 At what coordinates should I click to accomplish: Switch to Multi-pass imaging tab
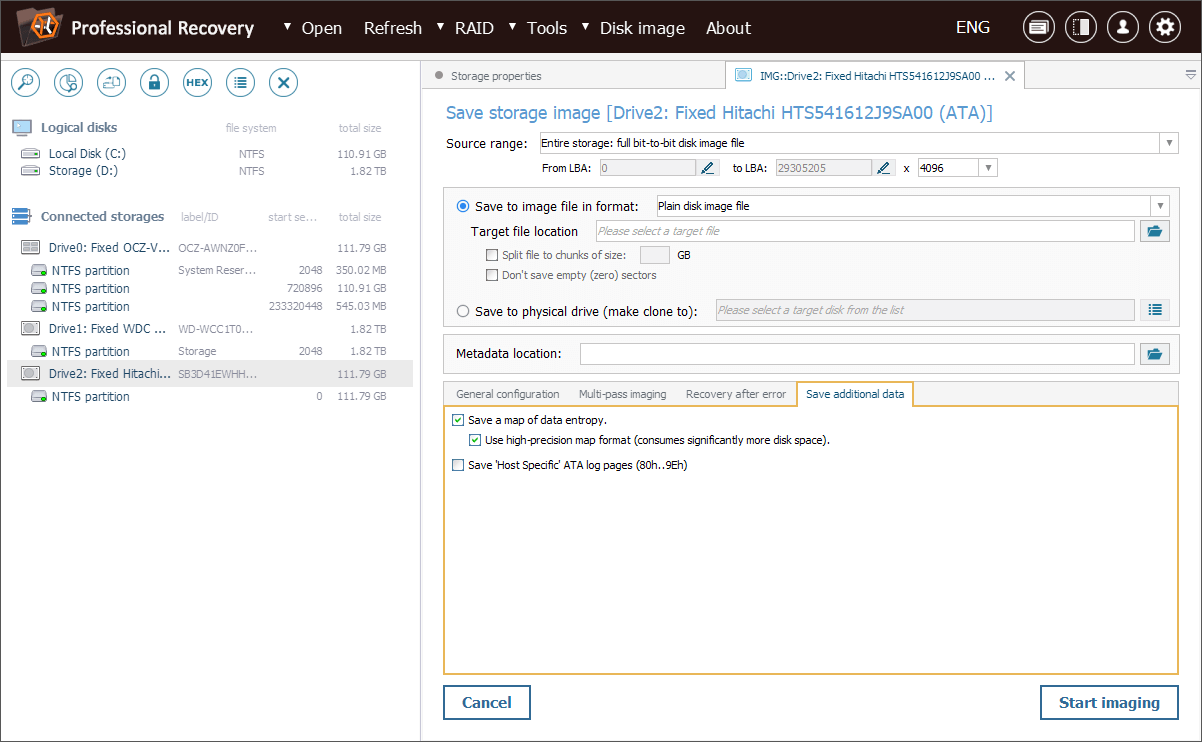(x=622, y=394)
